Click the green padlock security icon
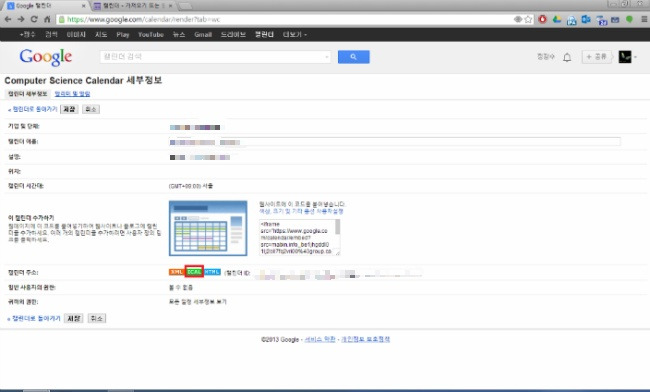Viewport: 650px width, 392px height. (x=61, y=19)
